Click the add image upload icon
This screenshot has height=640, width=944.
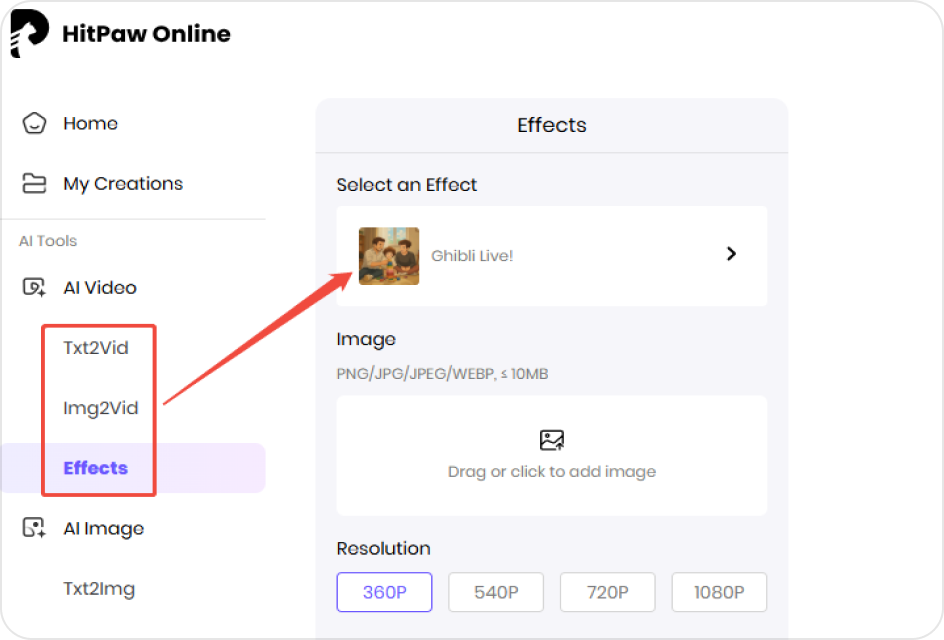(551, 440)
